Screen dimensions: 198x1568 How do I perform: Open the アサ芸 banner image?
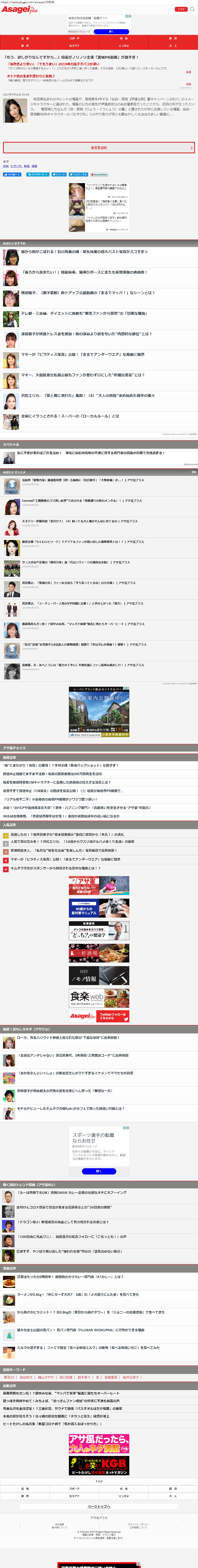[99, 885]
